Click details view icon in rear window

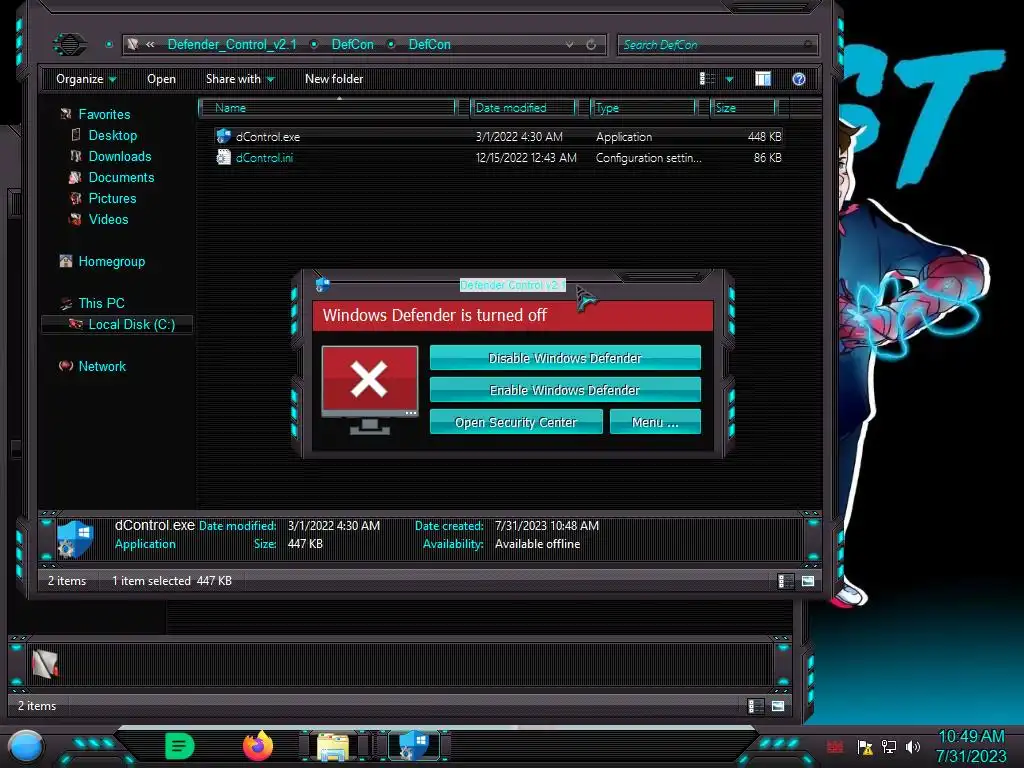[x=756, y=706]
